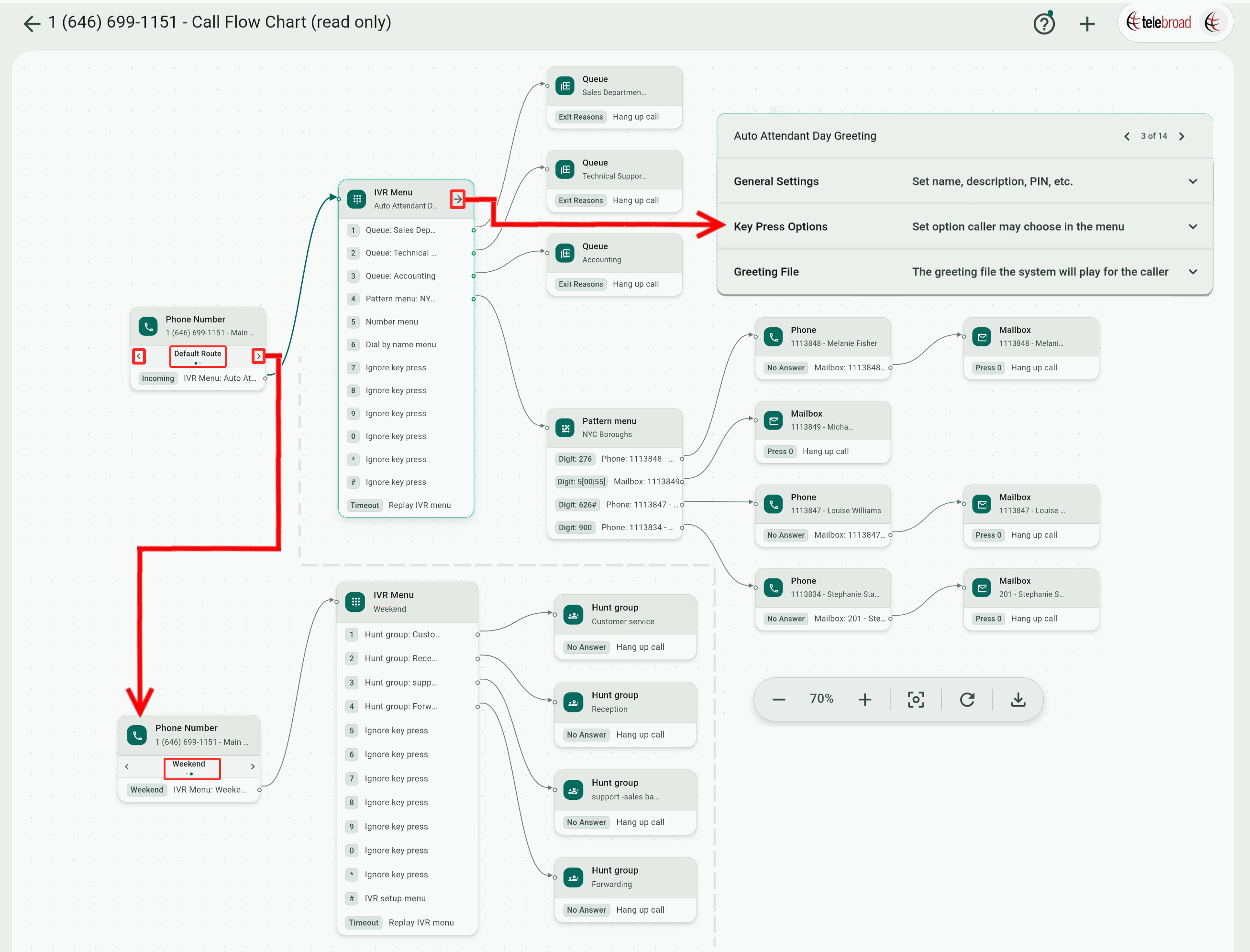Image resolution: width=1250 pixels, height=952 pixels.
Task: Go to previous item of 14
Action: (x=1127, y=136)
